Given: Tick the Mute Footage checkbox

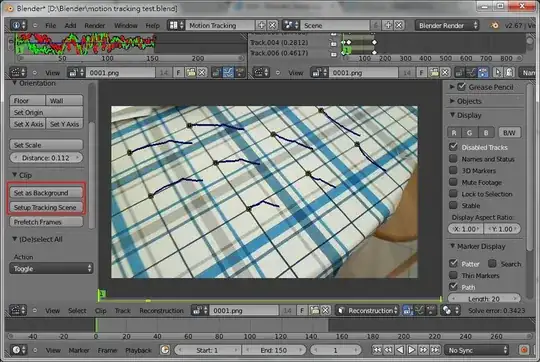Looking at the screenshot, I should 454,182.
